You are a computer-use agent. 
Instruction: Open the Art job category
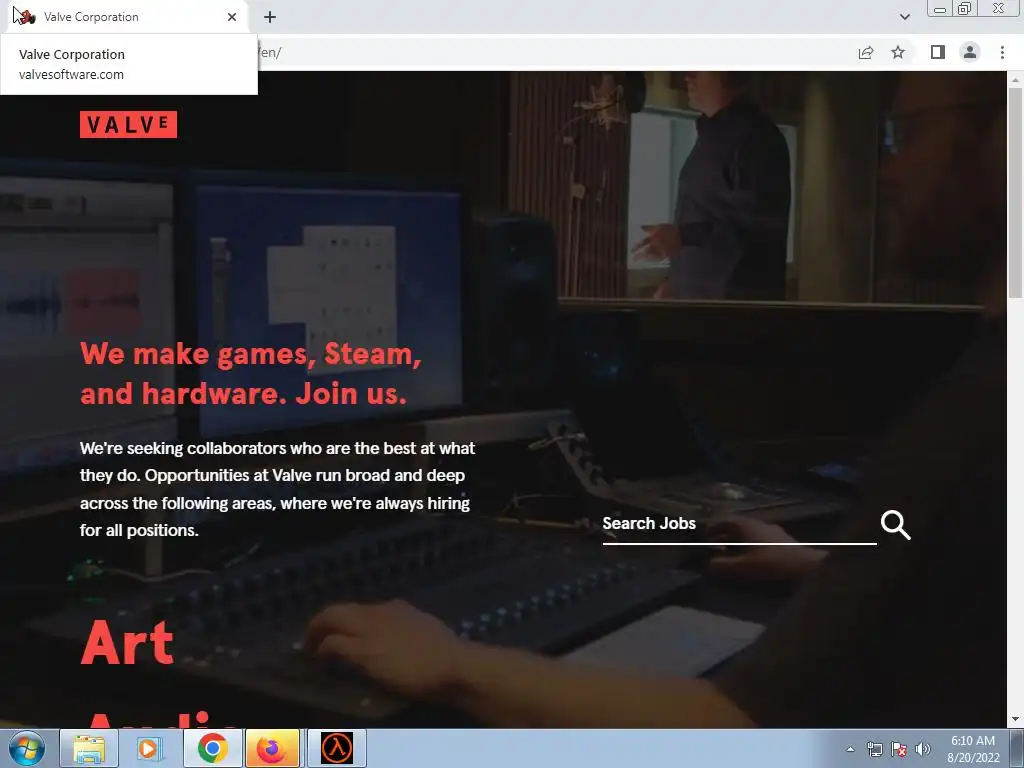[x=127, y=643]
